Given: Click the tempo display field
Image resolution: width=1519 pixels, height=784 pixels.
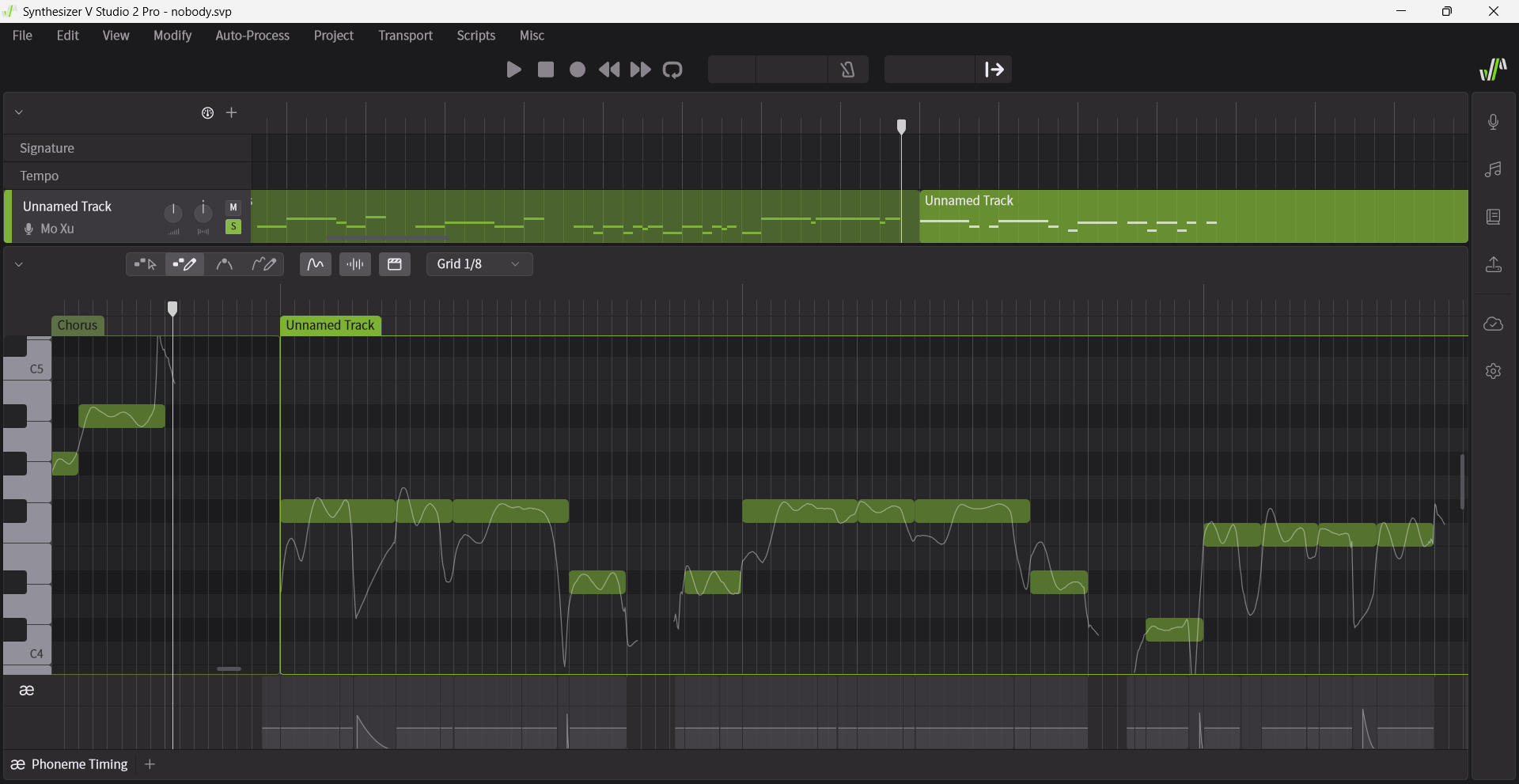Looking at the screenshot, I should [792, 70].
